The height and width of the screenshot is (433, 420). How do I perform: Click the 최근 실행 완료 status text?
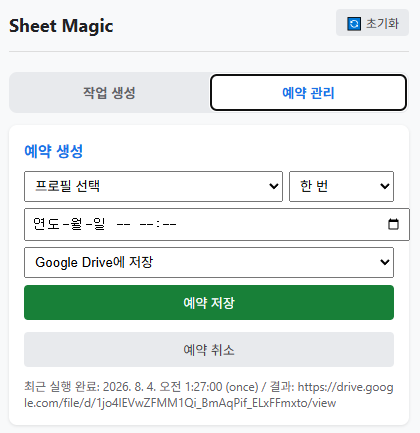point(62,387)
